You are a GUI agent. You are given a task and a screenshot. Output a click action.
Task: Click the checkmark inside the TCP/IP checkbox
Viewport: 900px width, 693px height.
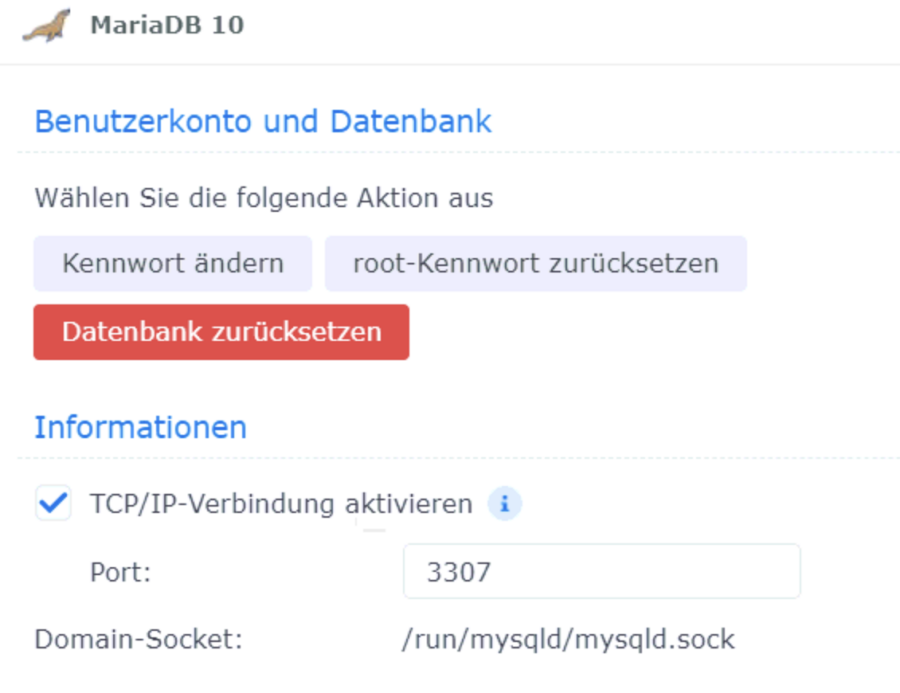click(52, 504)
